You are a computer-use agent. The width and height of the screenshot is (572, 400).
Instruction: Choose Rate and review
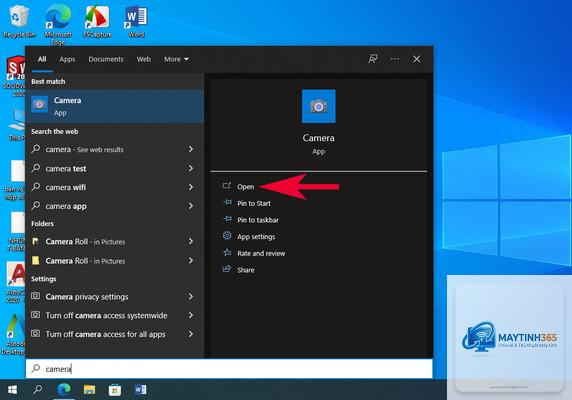[x=261, y=253]
